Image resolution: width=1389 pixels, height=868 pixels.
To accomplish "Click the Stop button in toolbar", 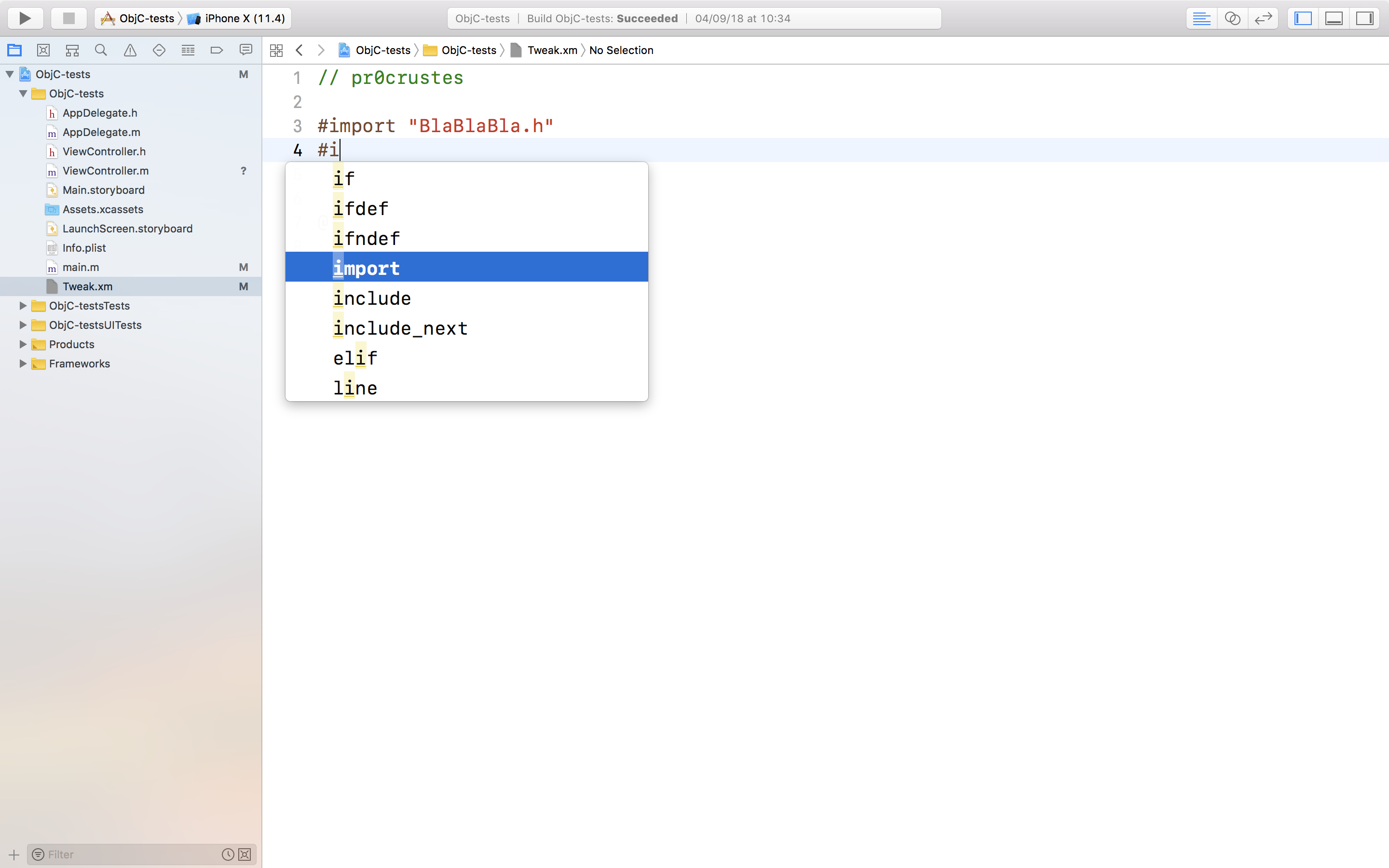I will click(69, 18).
